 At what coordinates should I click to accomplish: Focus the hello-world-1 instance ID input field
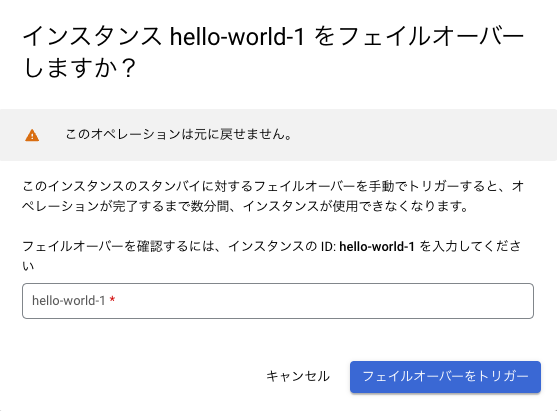click(x=278, y=301)
